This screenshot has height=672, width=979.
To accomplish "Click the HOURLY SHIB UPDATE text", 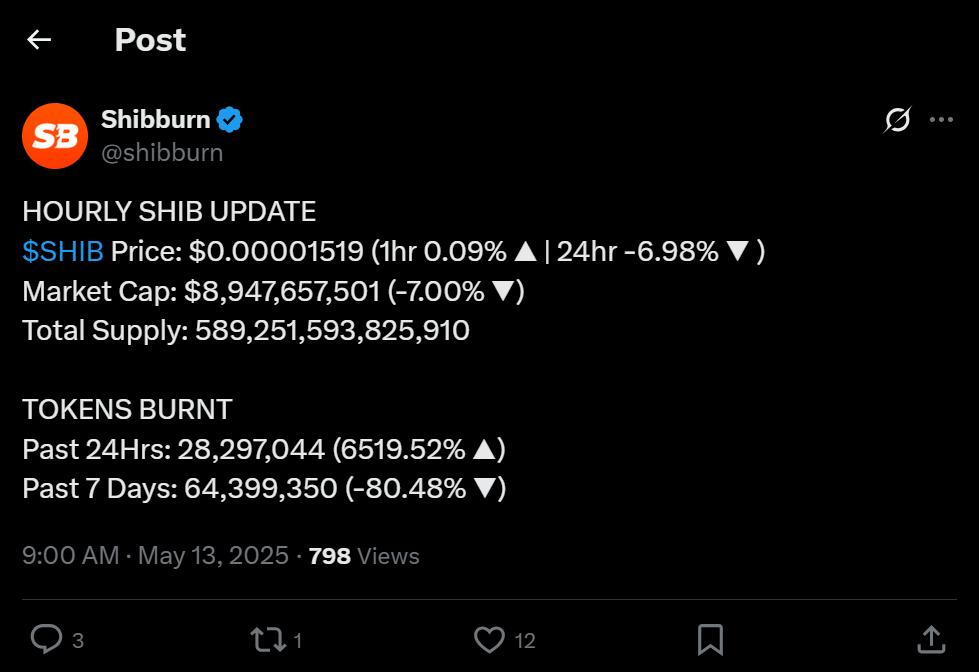I will tap(169, 212).
